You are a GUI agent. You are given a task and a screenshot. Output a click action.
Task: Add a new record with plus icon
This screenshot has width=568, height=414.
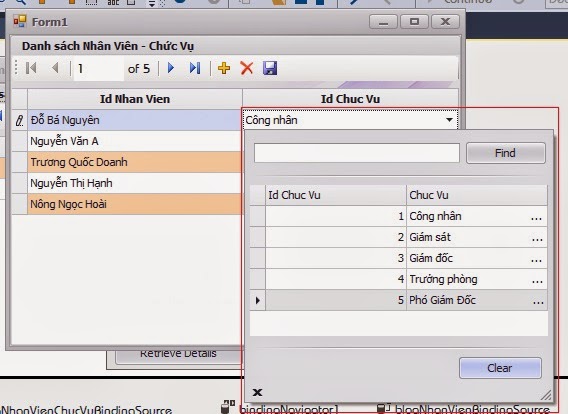click(224, 68)
